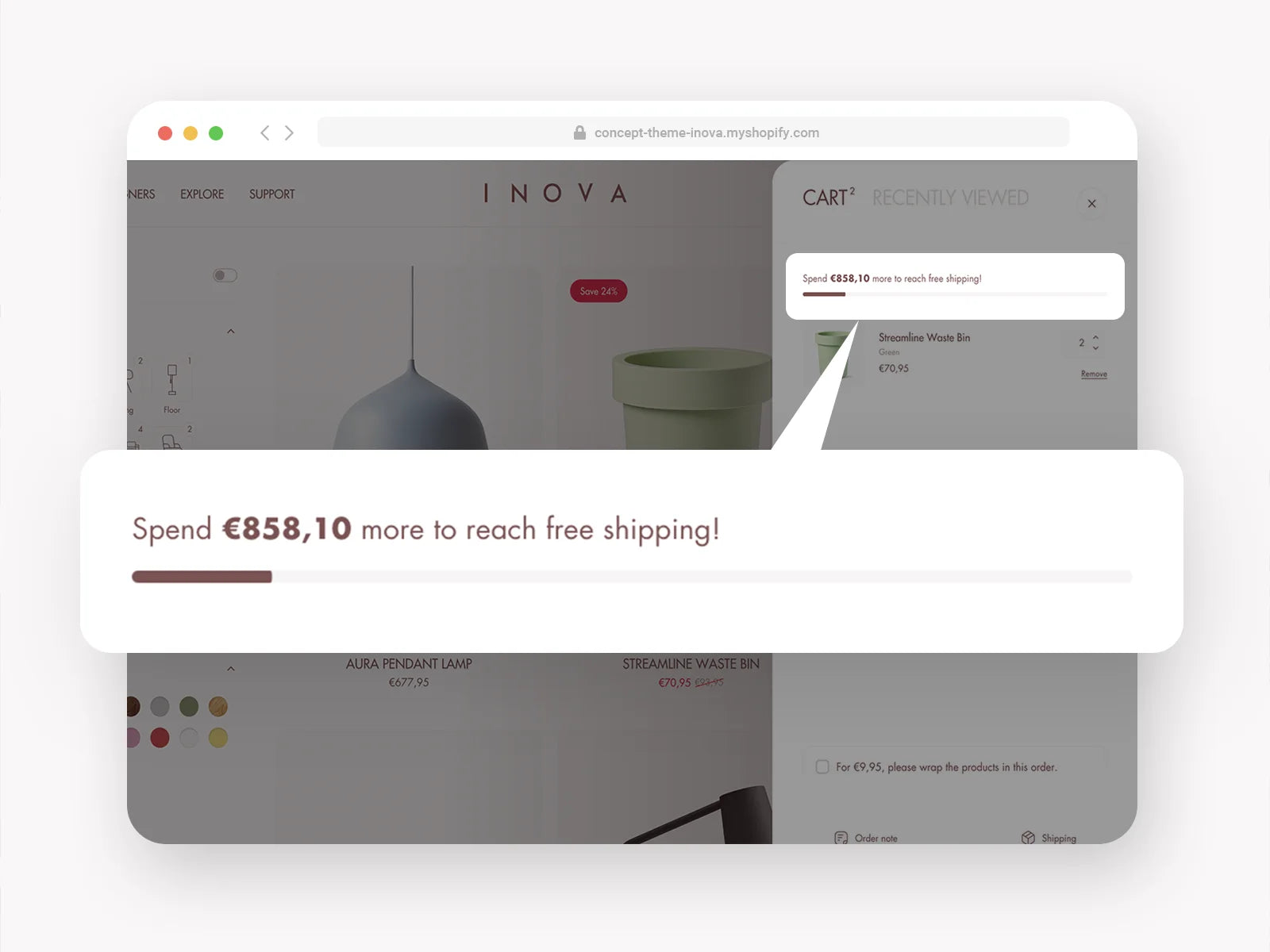Open the Order note icon

pos(841,838)
